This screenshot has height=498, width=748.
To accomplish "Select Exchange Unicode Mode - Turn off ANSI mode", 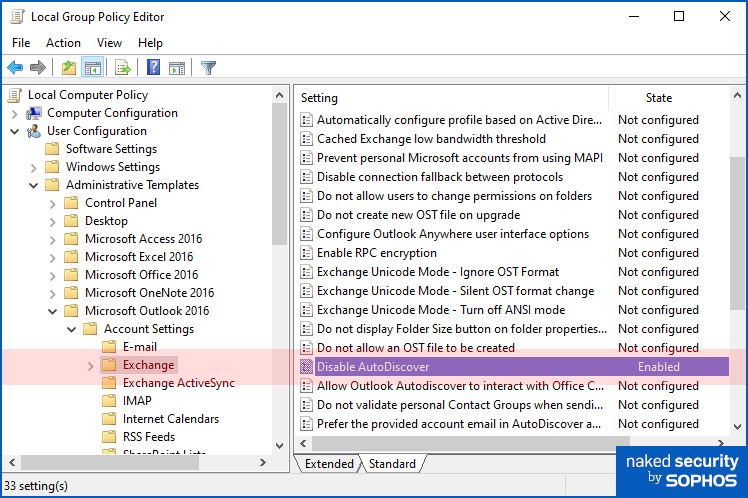I will click(441, 310).
